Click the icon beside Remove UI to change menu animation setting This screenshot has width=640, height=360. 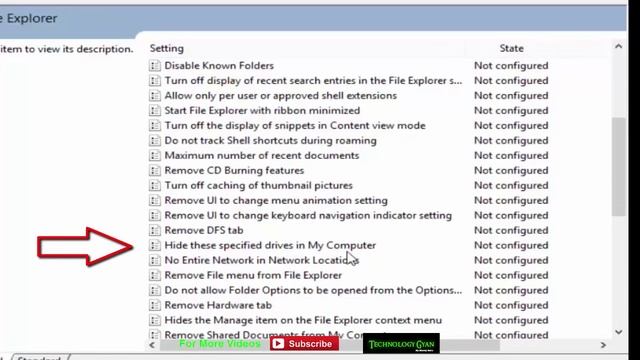coord(155,200)
